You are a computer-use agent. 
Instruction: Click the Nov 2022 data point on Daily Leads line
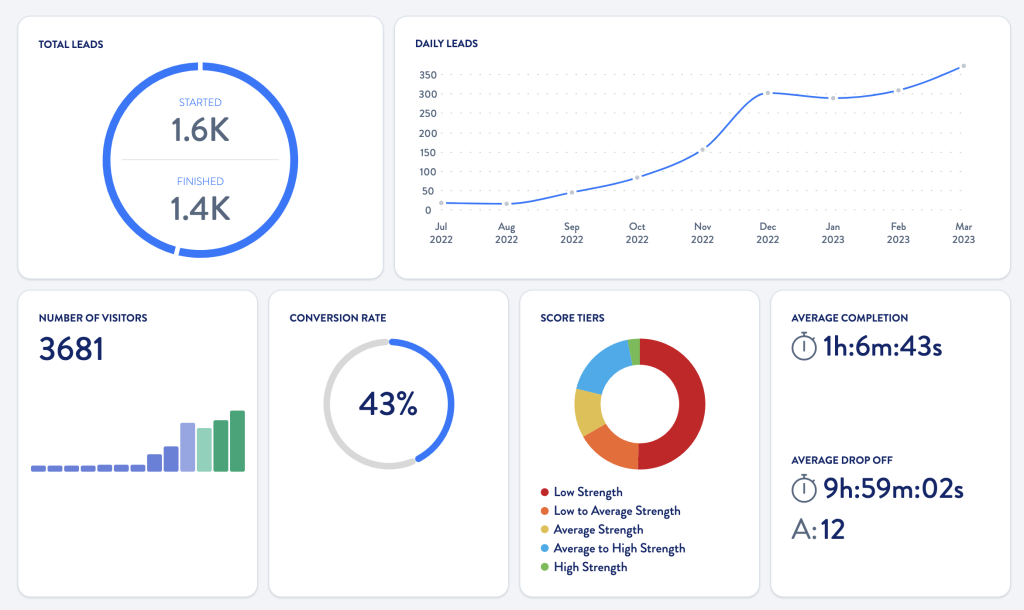tap(703, 150)
